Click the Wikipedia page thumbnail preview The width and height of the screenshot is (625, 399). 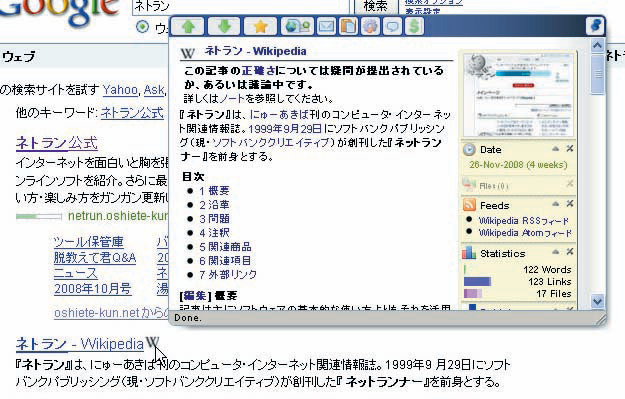518,94
